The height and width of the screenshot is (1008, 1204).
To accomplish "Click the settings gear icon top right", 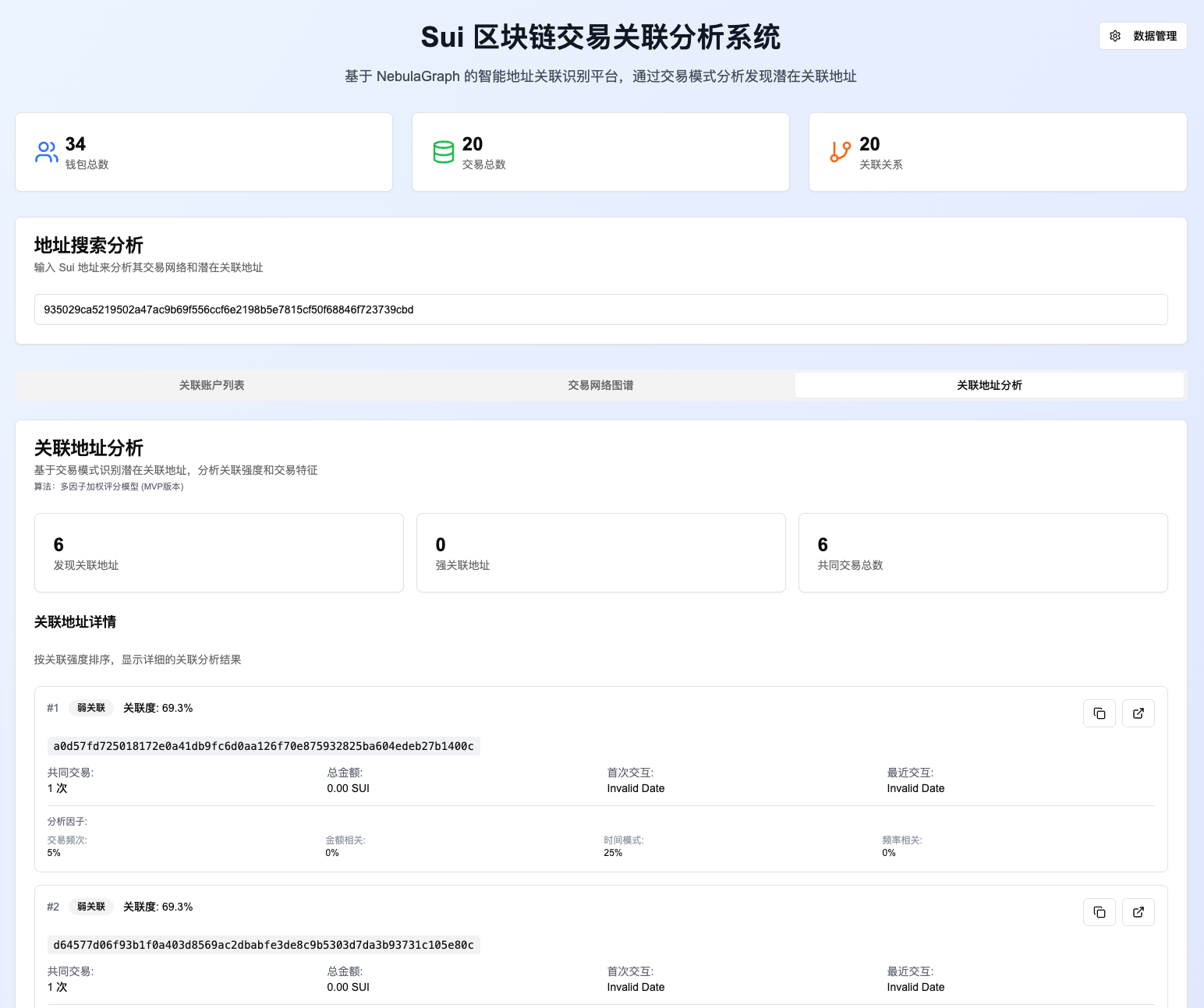I will (x=1115, y=36).
